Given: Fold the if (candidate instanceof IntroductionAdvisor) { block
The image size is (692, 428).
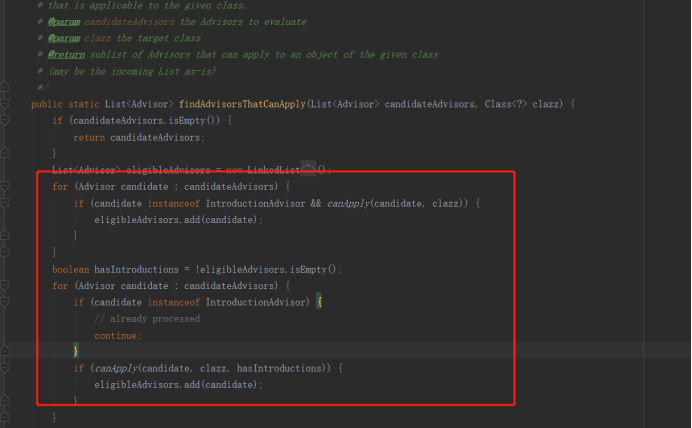Looking at the screenshot, I should 4,302.
